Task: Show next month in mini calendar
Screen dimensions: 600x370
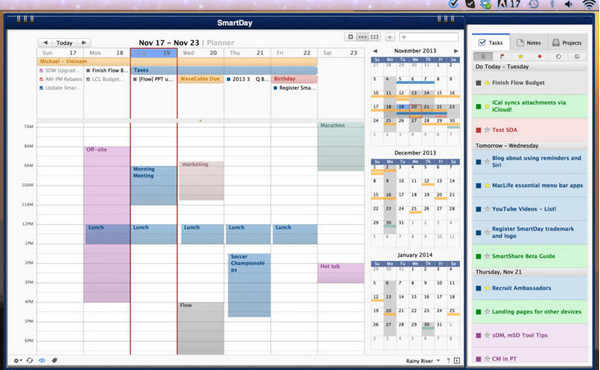Action: (456, 51)
